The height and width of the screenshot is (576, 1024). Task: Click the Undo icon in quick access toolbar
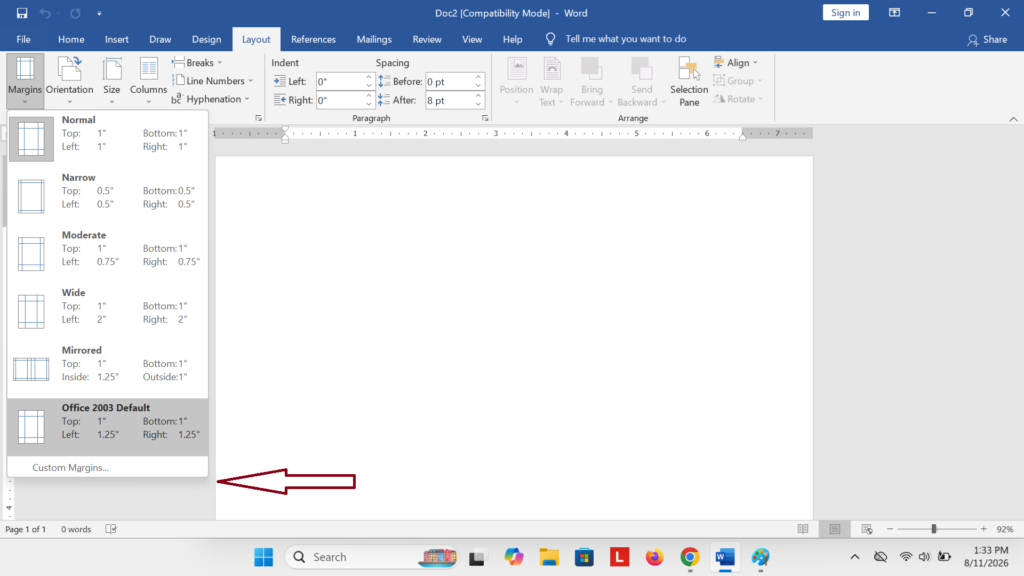45,13
